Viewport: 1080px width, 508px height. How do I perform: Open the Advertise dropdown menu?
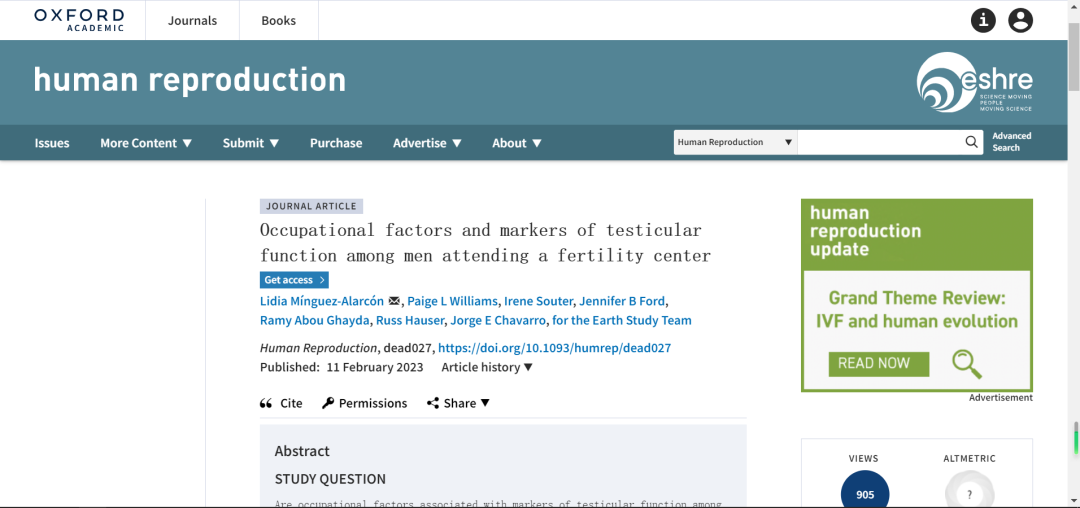(427, 143)
